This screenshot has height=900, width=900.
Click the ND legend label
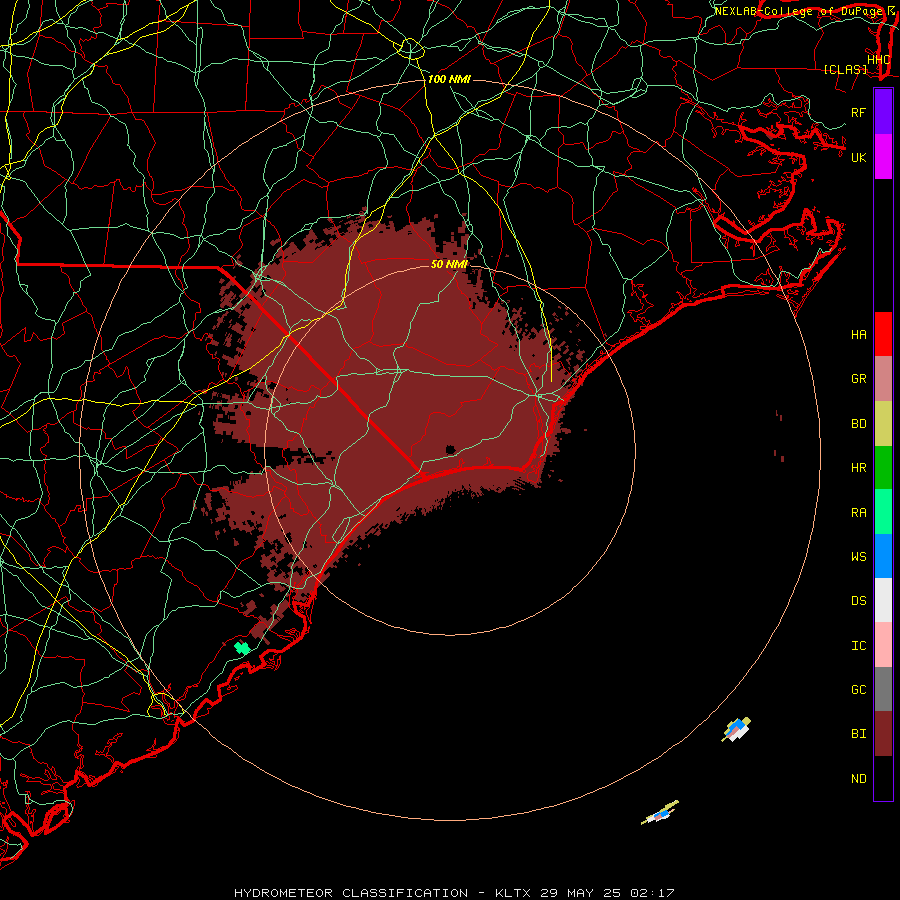coord(858,779)
